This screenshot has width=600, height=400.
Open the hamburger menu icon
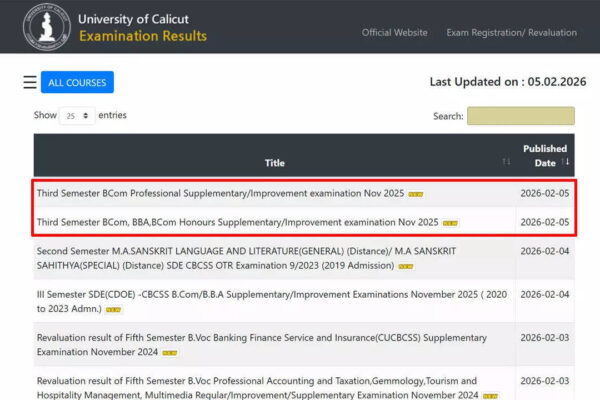pos(30,82)
